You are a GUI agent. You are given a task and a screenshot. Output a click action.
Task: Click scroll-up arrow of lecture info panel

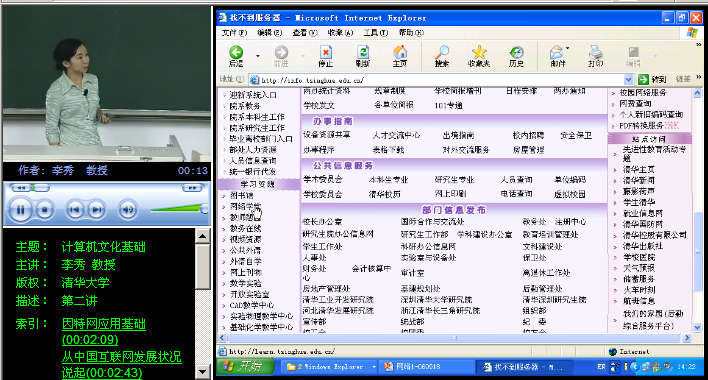tap(203, 236)
